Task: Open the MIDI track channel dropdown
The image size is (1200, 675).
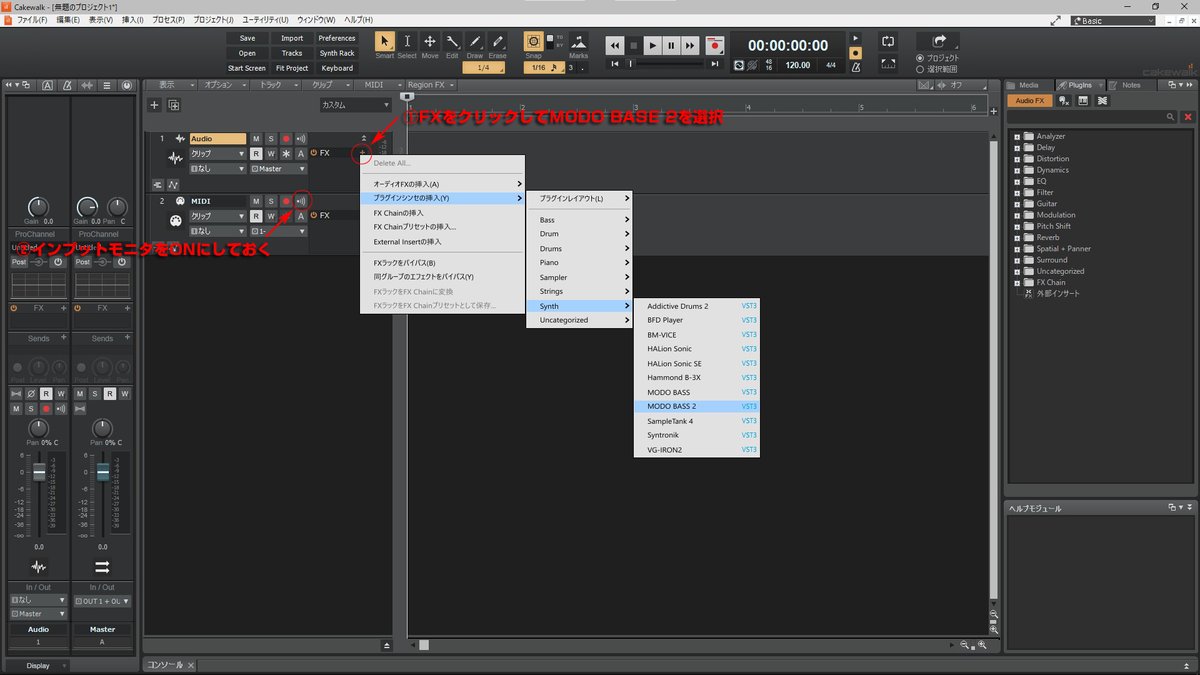Action: pyautogui.click(x=278, y=231)
